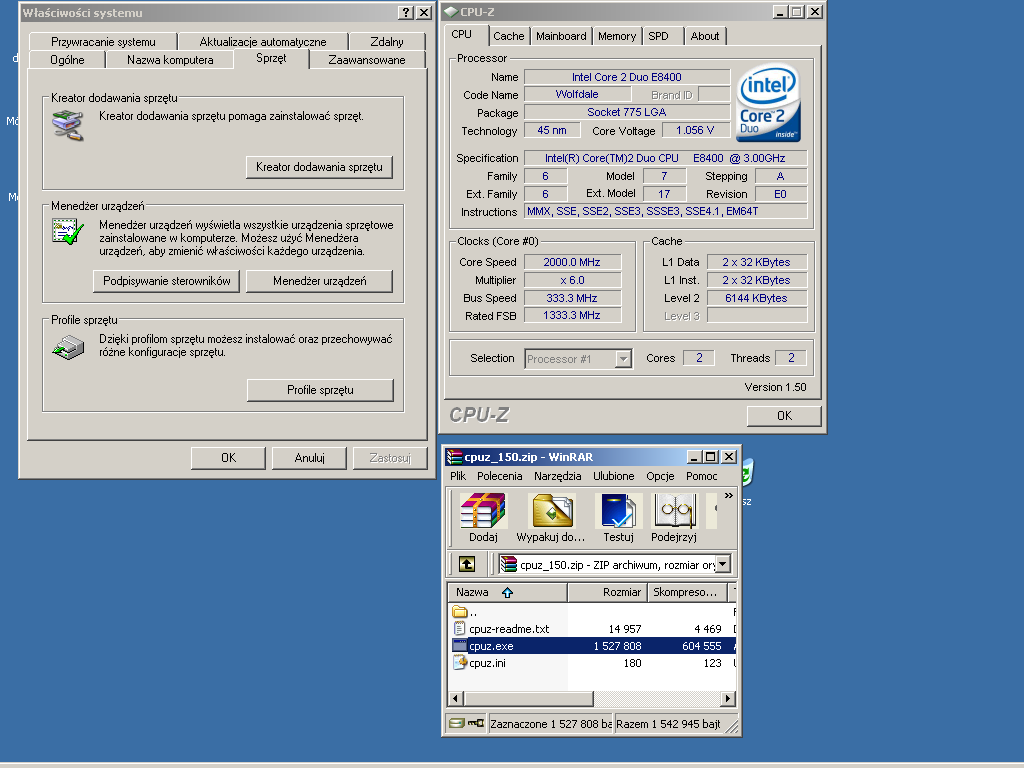This screenshot has width=1024, height=768.
Task: Click Menedżer urządzeń button
Action: click(x=319, y=281)
